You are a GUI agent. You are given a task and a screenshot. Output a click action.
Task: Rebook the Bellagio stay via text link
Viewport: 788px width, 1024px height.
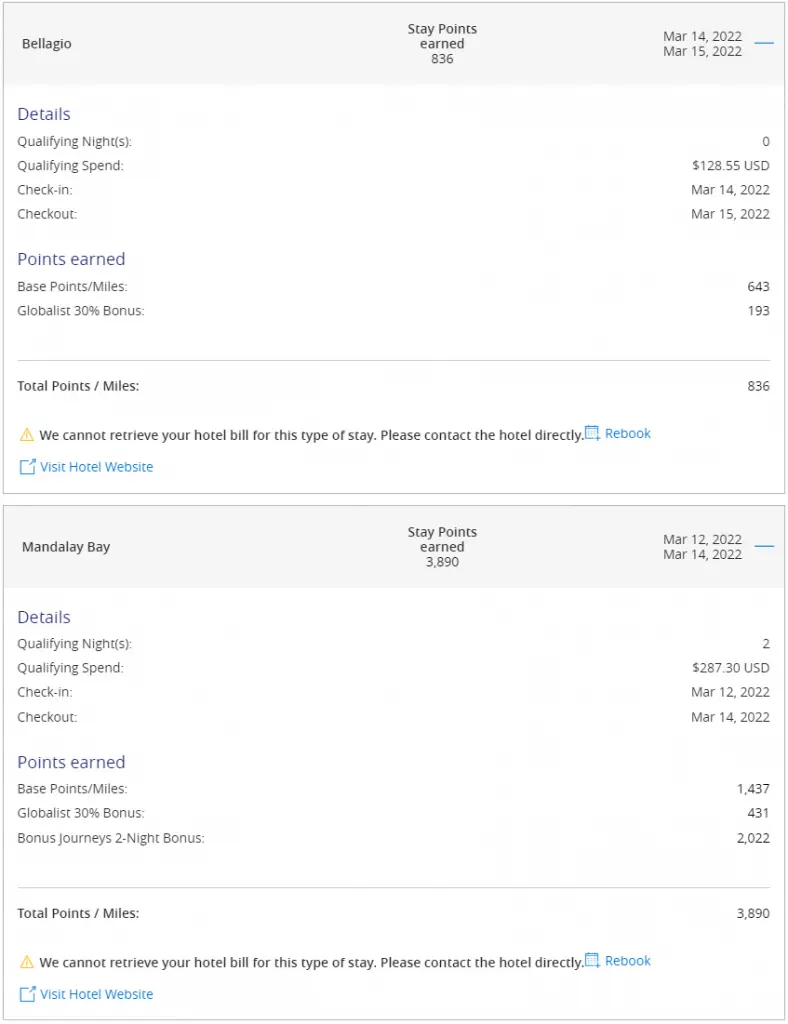coord(628,434)
